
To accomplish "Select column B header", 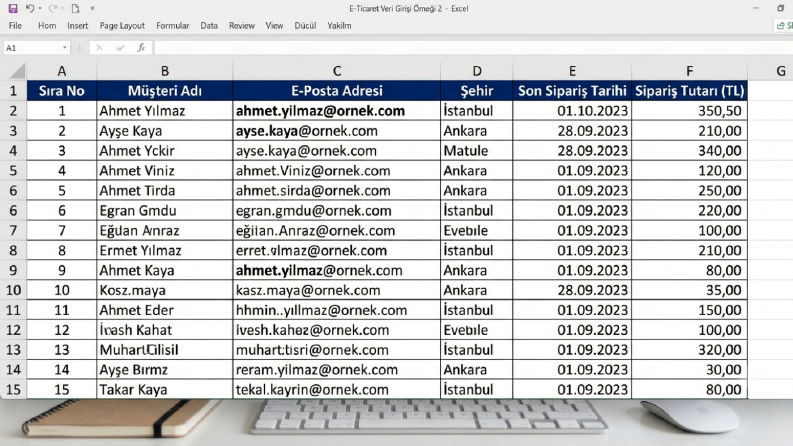I will [x=165, y=71].
